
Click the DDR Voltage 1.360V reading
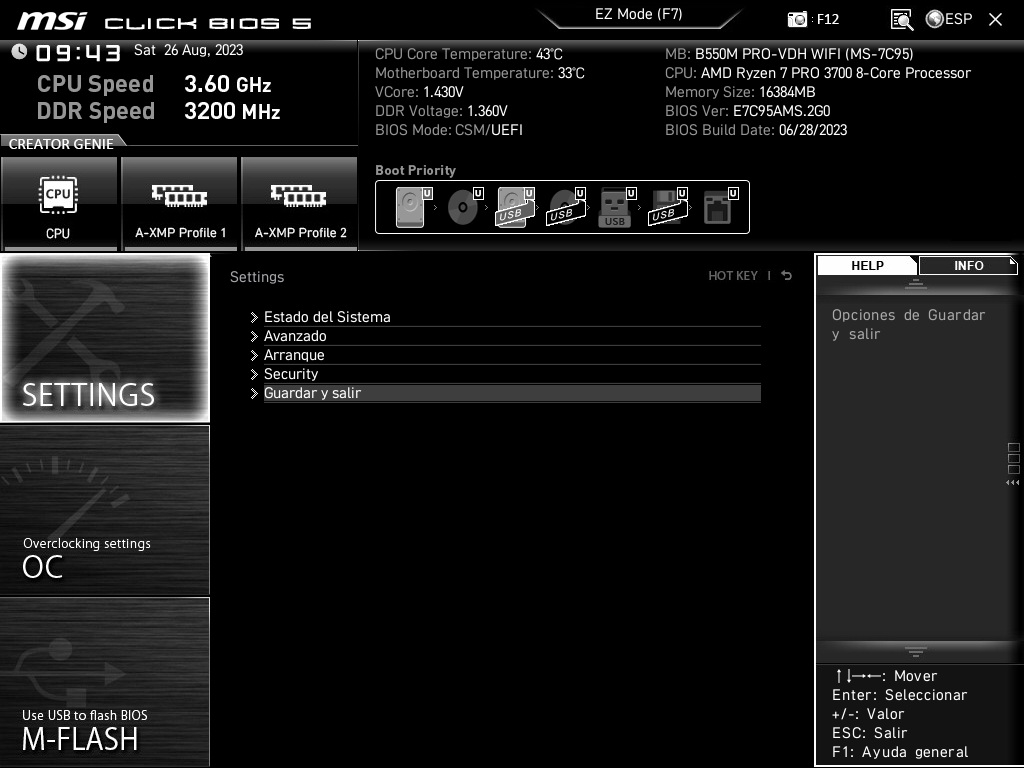click(x=441, y=111)
